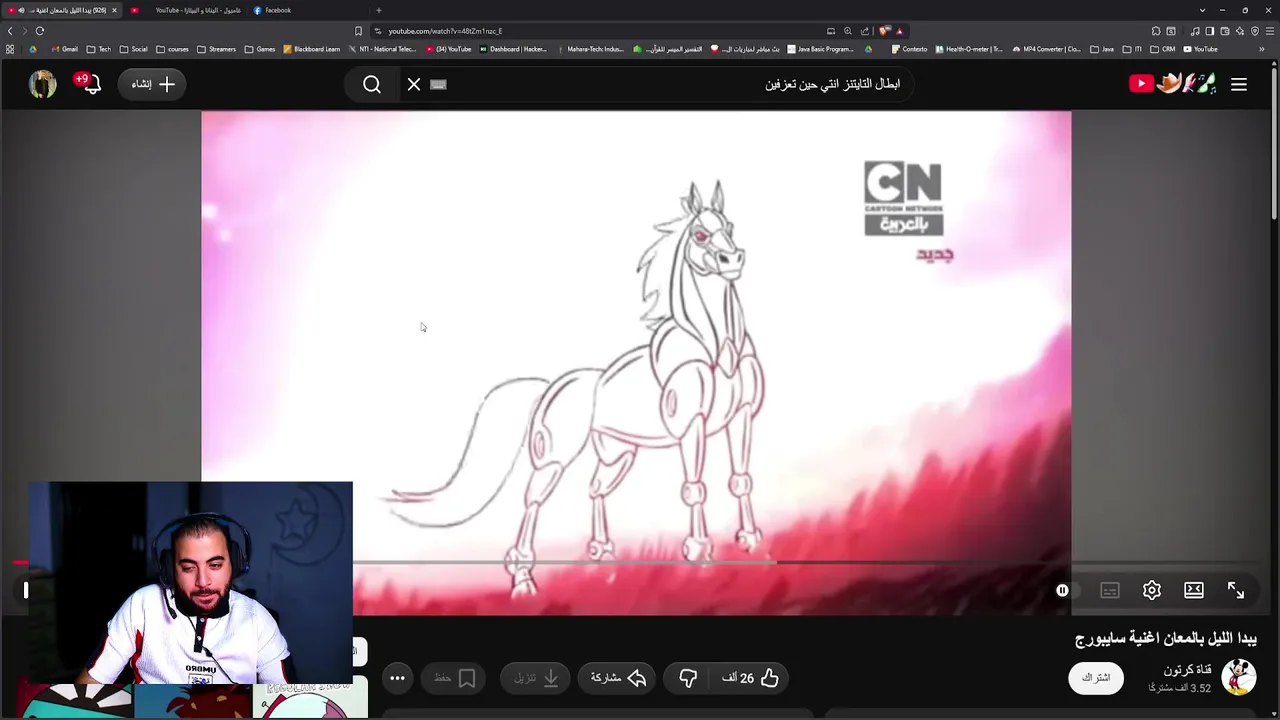Open the Brave Shields lion icon
Viewport: 1280px width, 720px height.
click(x=884, y=31)
